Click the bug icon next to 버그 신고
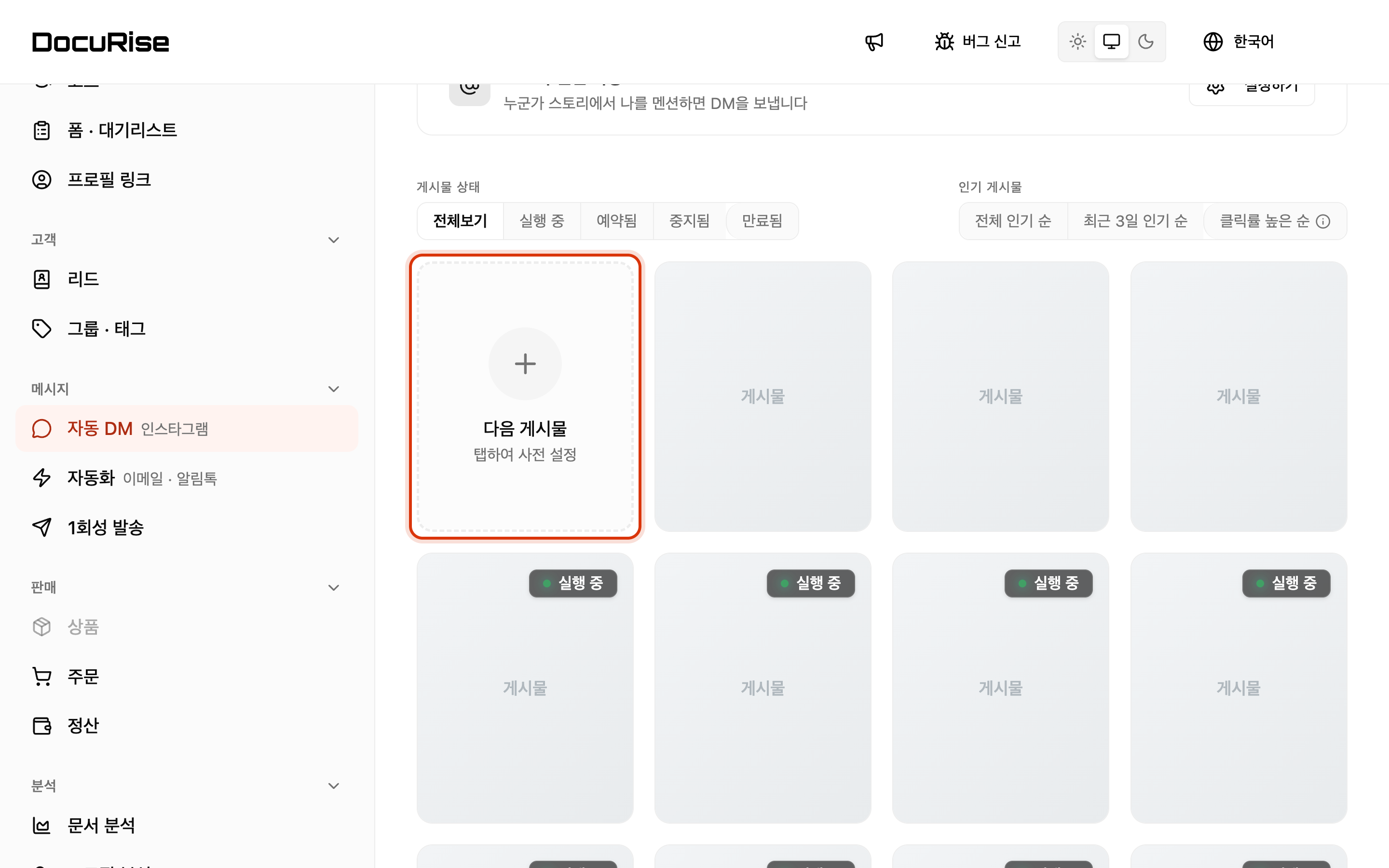Screen dimensions: 1389x868 point(944,41)
